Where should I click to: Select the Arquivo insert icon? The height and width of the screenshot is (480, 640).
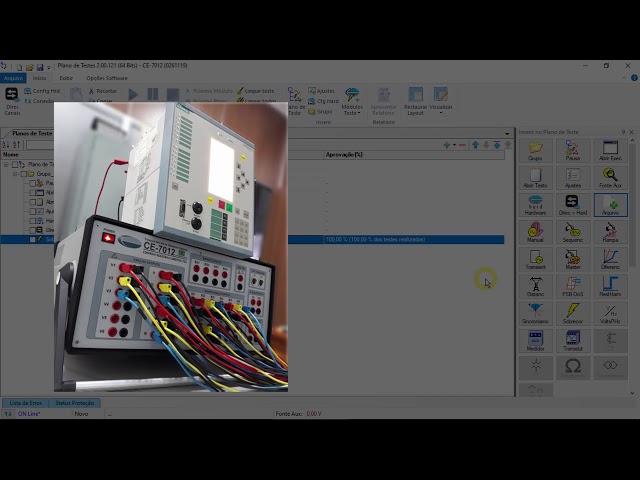click(x=610, y=205)
